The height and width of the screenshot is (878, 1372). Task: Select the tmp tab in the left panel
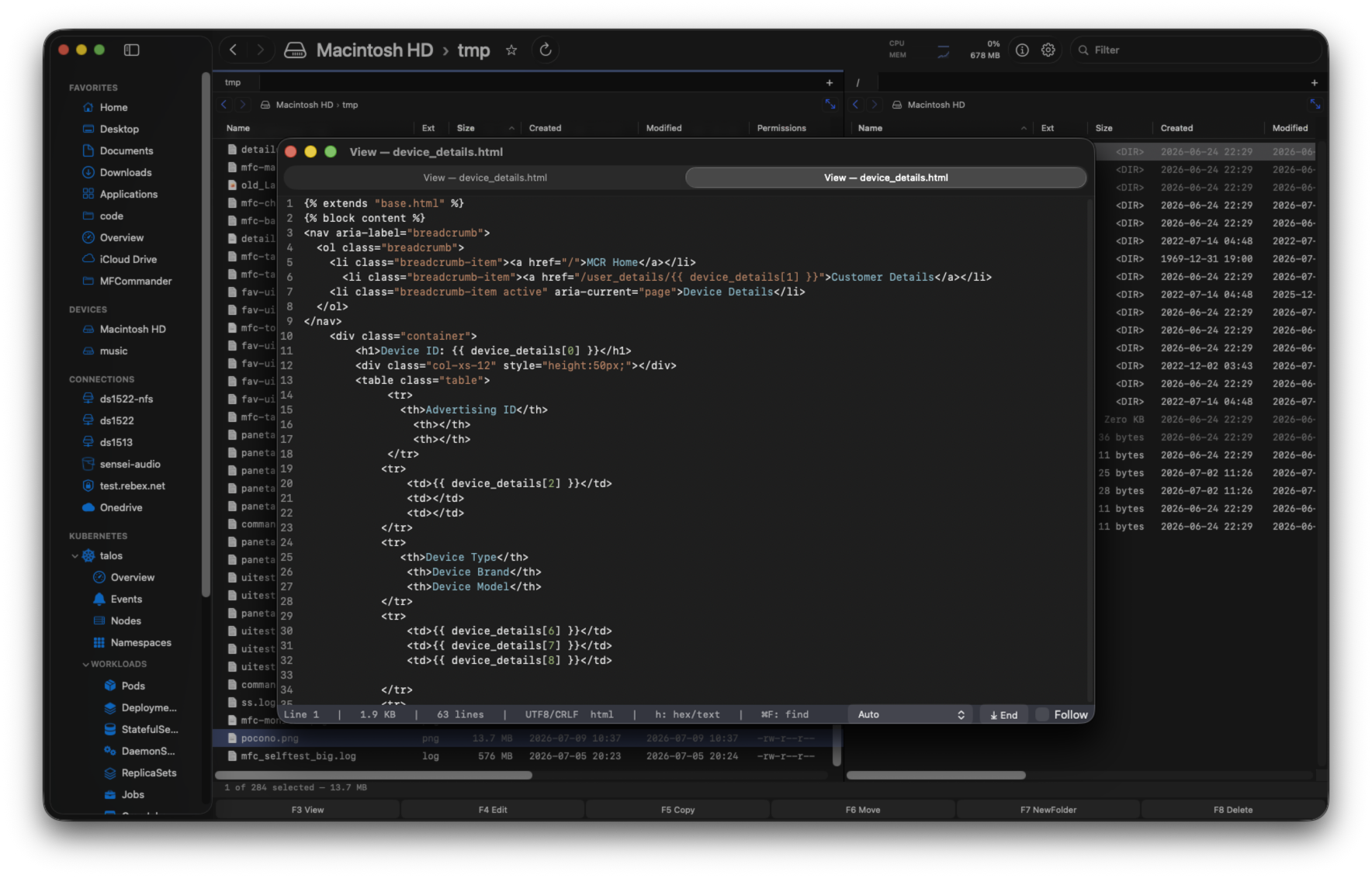click(x=233, y=82)
